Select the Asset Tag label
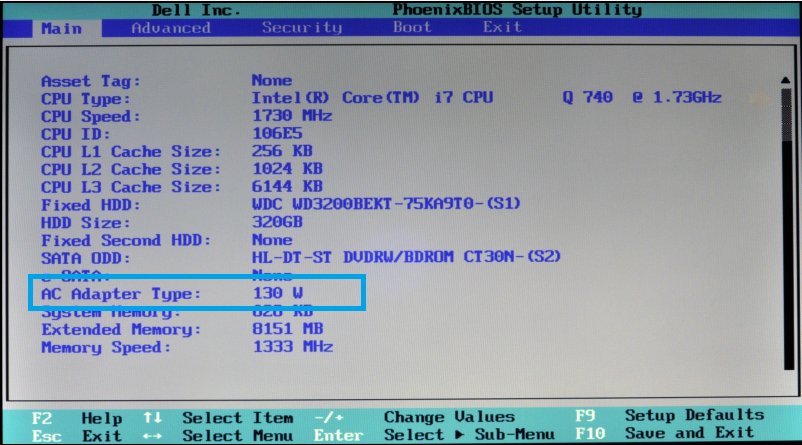Screen dimensions: 802x445 pyautogui.click(x=91, y=81)
